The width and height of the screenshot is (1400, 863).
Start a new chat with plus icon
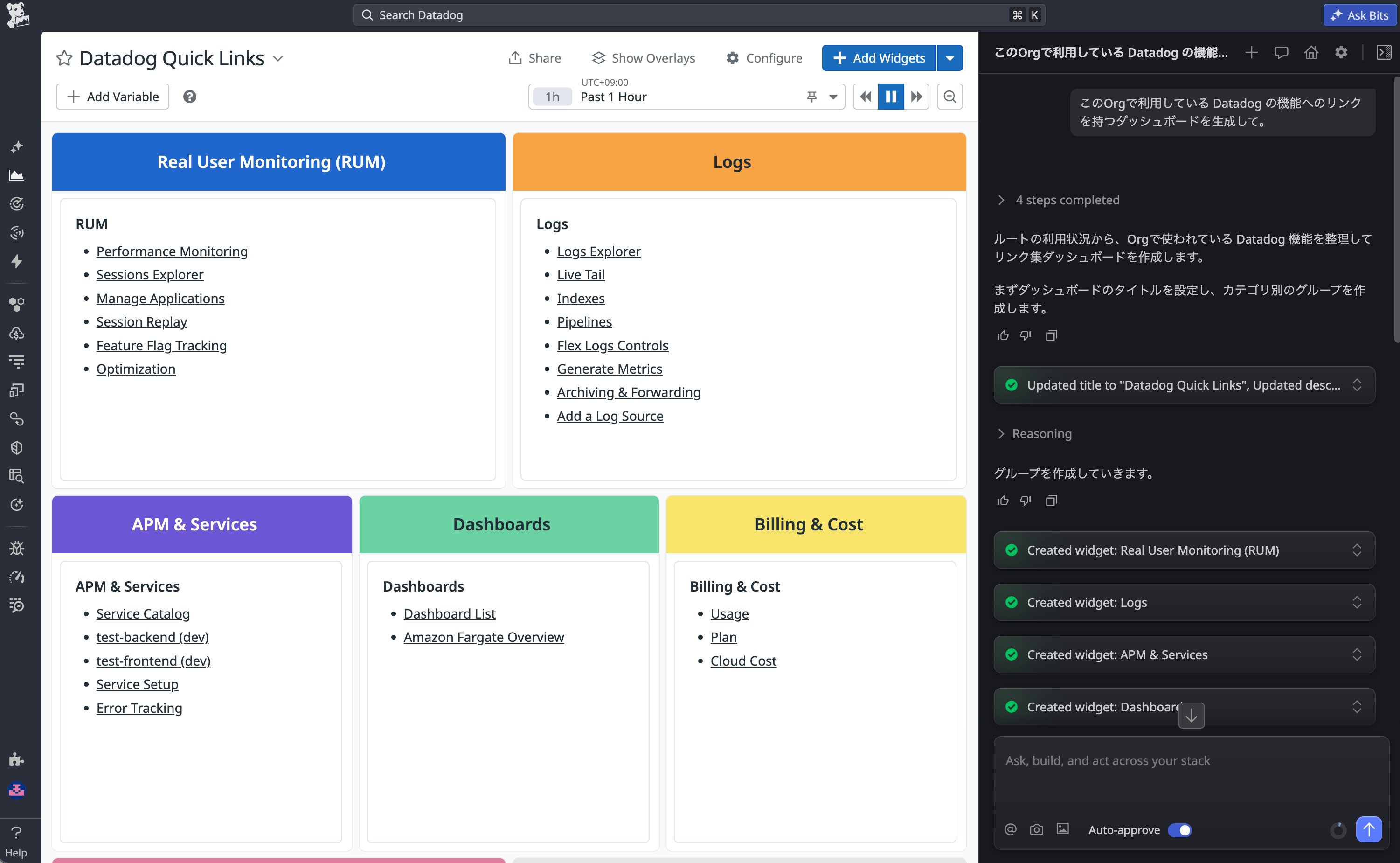tap(1251, 53)
